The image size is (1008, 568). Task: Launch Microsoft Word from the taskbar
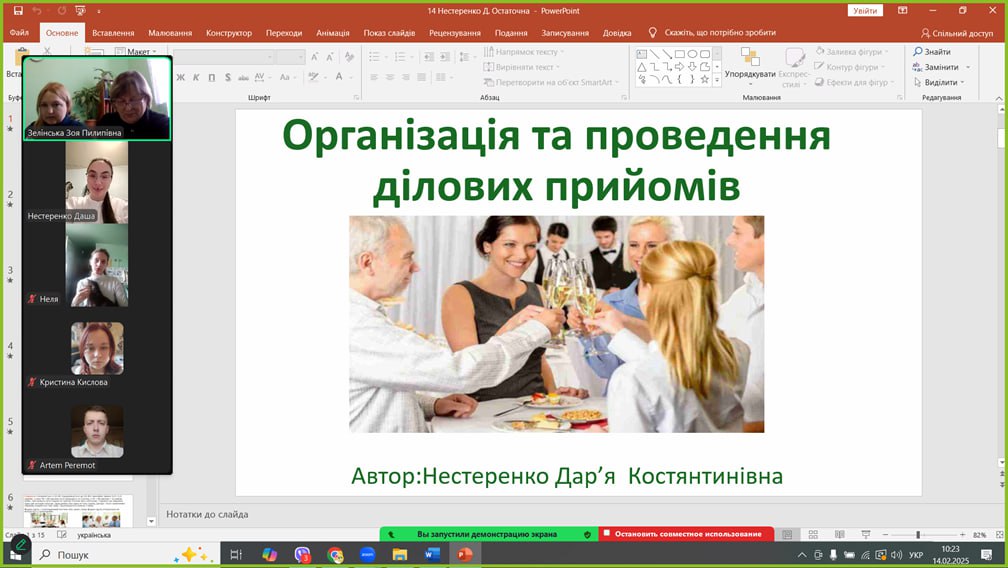coord(432,554)
